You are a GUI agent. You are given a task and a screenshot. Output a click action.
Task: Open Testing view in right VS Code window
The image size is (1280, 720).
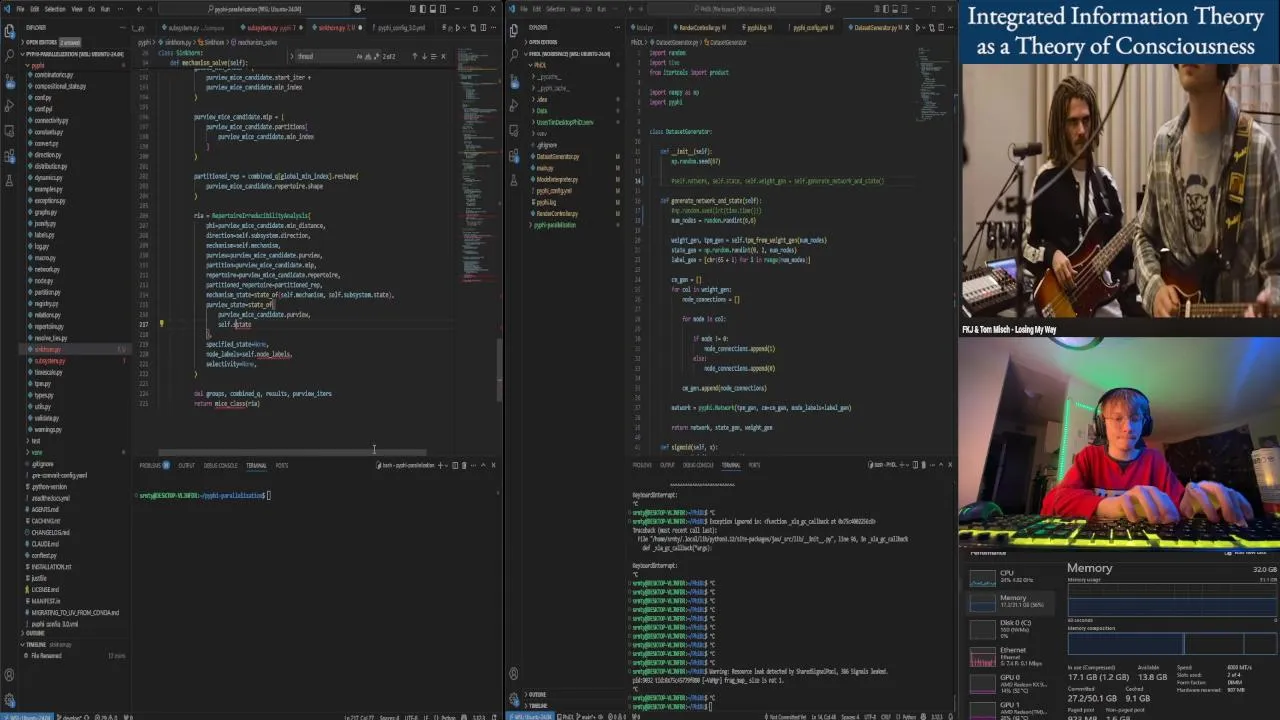(514, 180)
